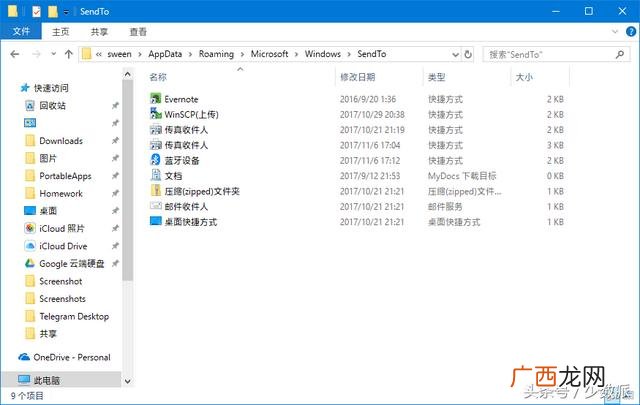Show hidden path levels via double chevron

[99, 54]
